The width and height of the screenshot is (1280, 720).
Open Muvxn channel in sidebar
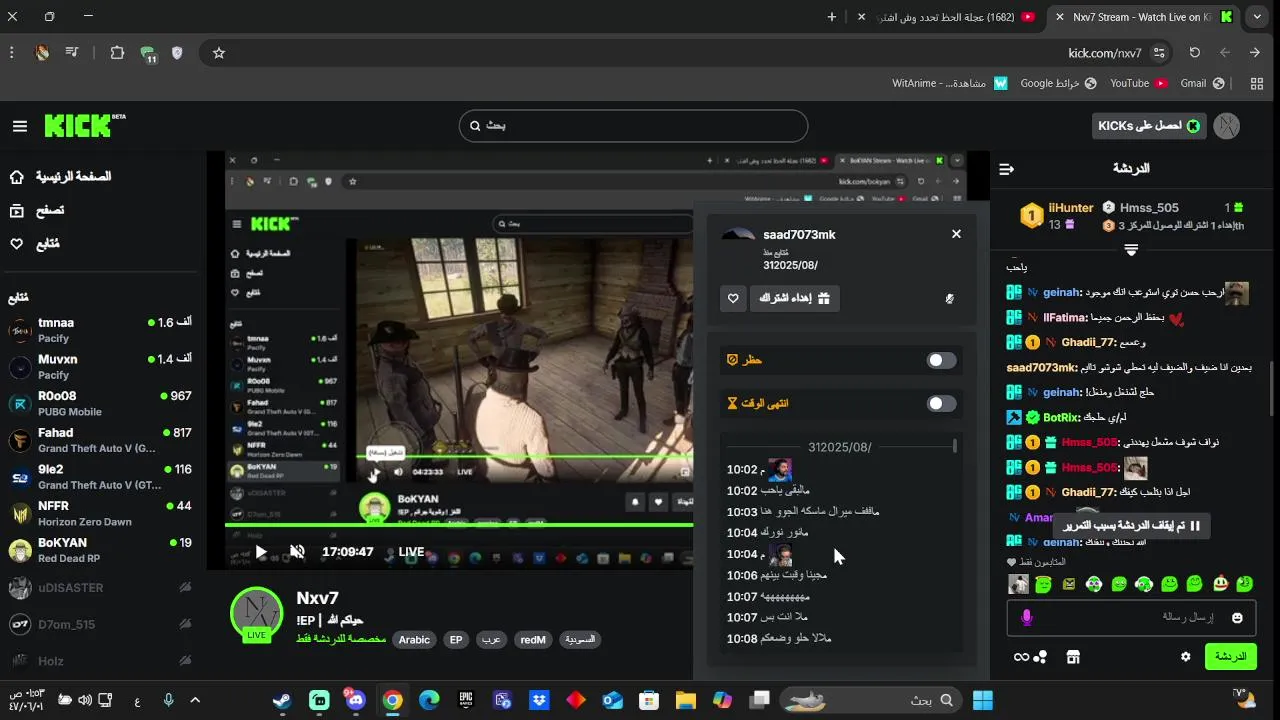tap(100, 366)
